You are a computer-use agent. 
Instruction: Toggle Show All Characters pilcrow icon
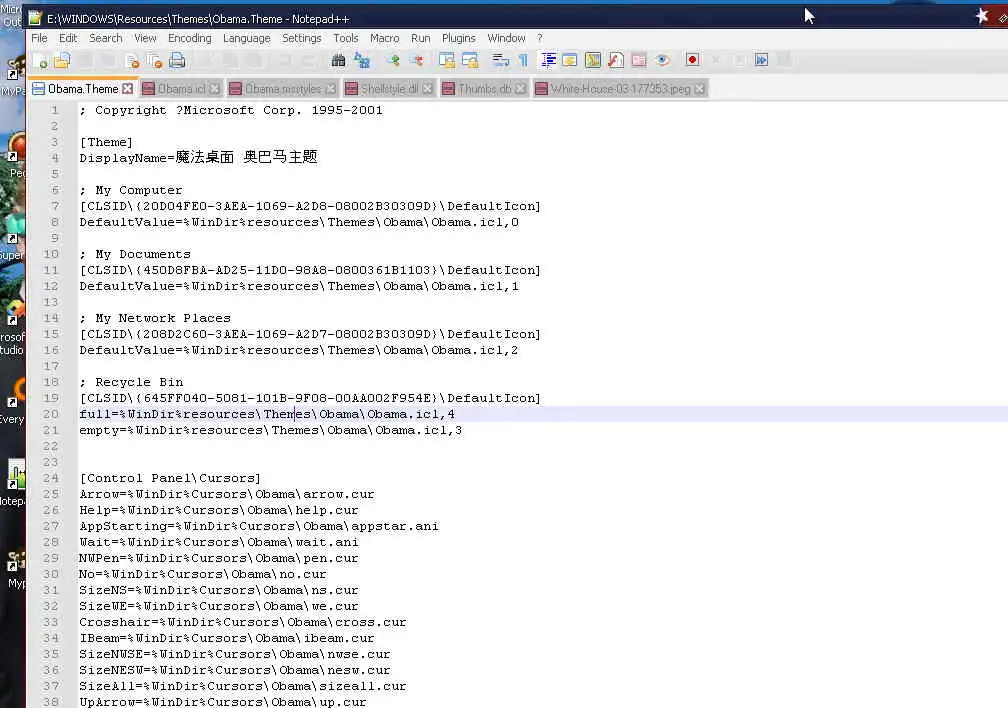[x=523, y=60]
